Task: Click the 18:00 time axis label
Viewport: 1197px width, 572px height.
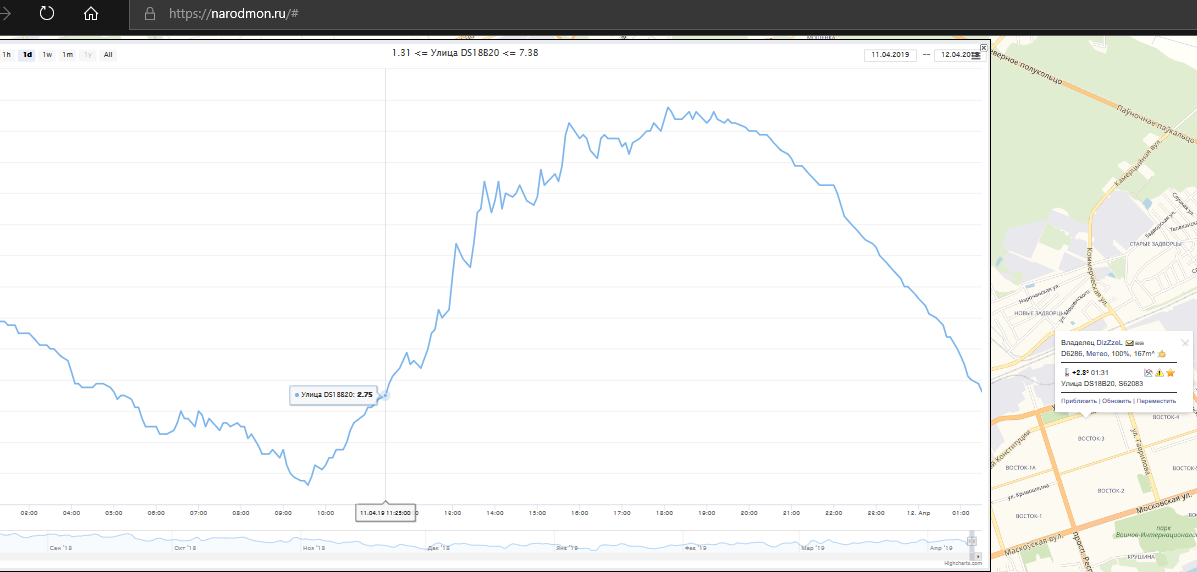Action: click(x=664, y=513)
